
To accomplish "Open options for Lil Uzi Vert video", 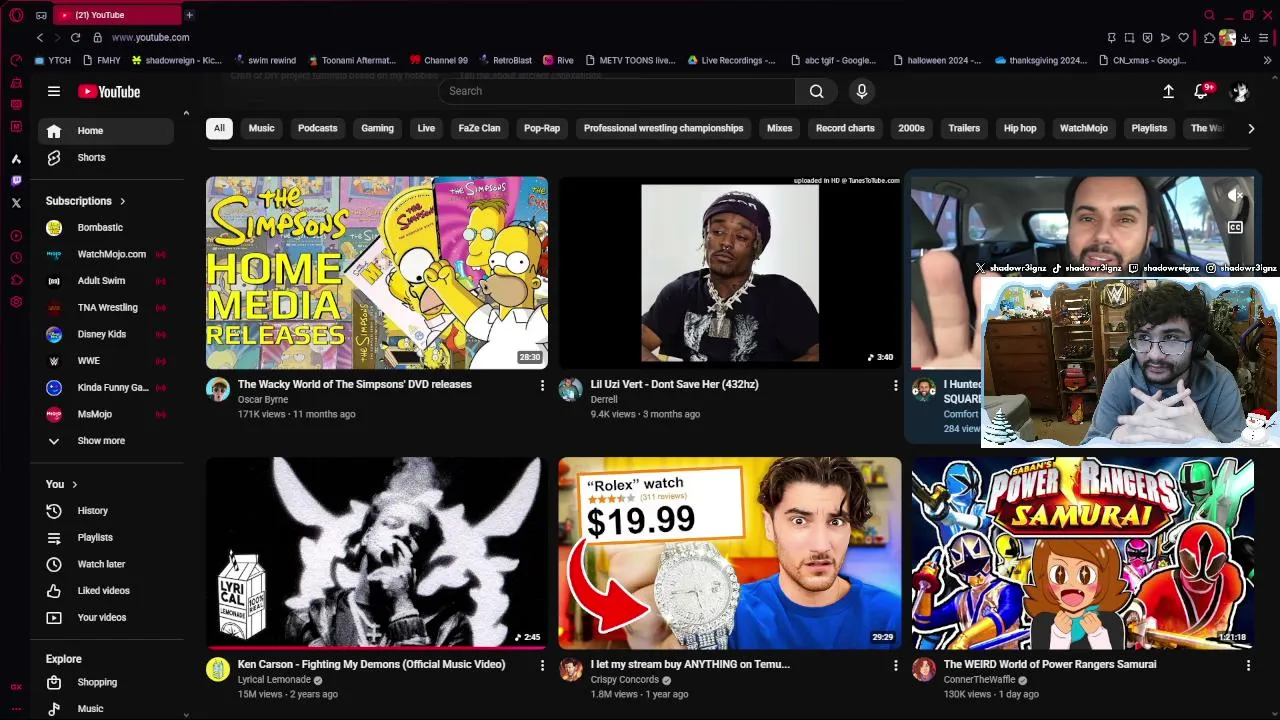I will click(895, 385).
